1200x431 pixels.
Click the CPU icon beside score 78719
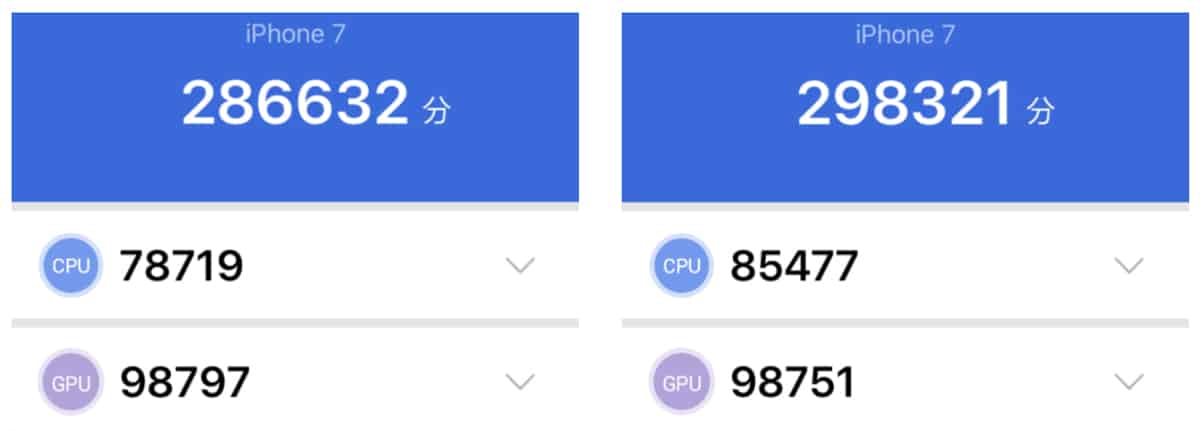tap(70, 266)
